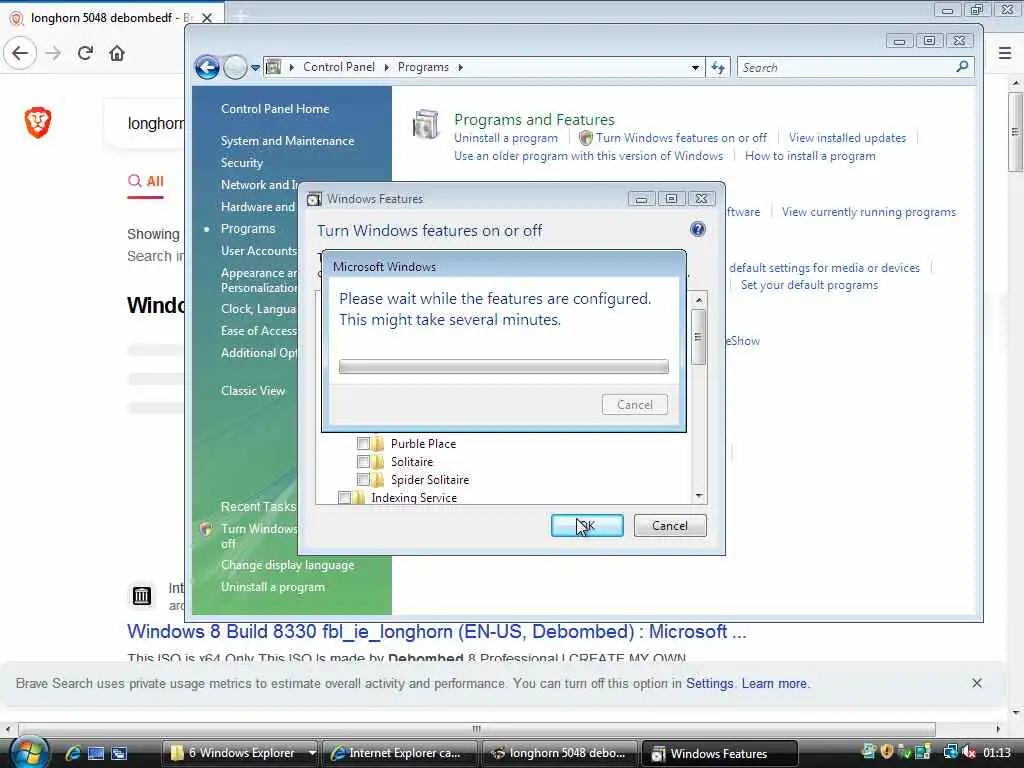The height and width of the screenshot is (768, 1024).
Task: Click Settings link in Brave metrics notice
Action: (x=709, y=683)
